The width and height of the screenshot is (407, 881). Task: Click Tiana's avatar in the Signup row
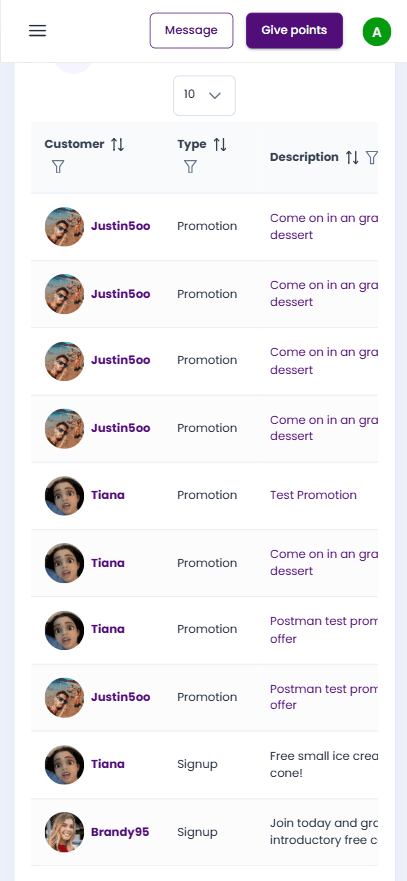tap(64, 765)
